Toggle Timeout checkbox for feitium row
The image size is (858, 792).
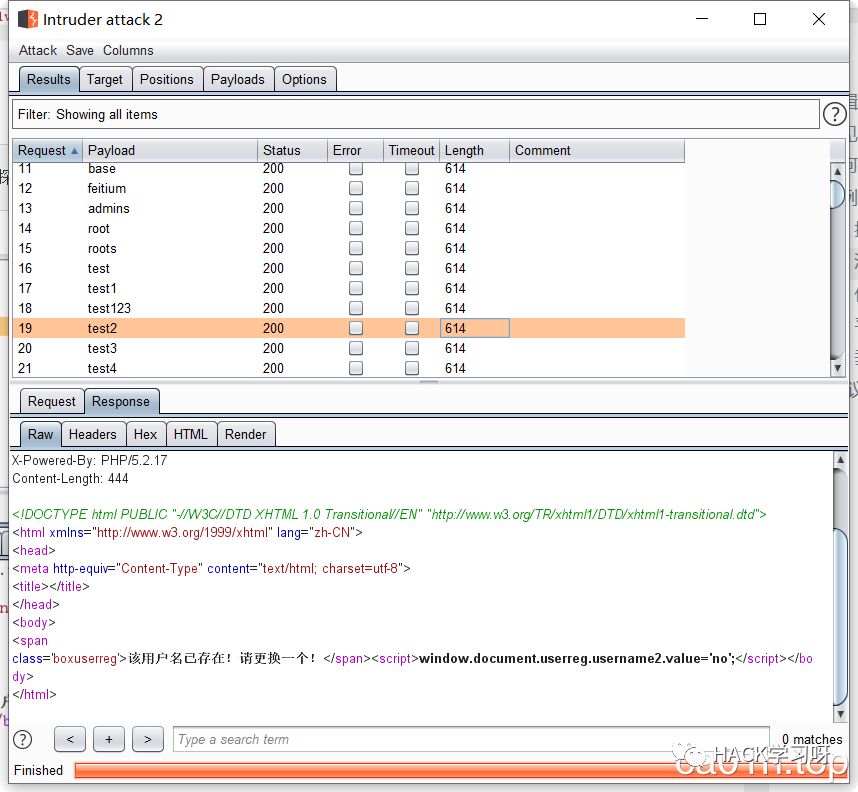pyautogui.click(x=411, y=189)
